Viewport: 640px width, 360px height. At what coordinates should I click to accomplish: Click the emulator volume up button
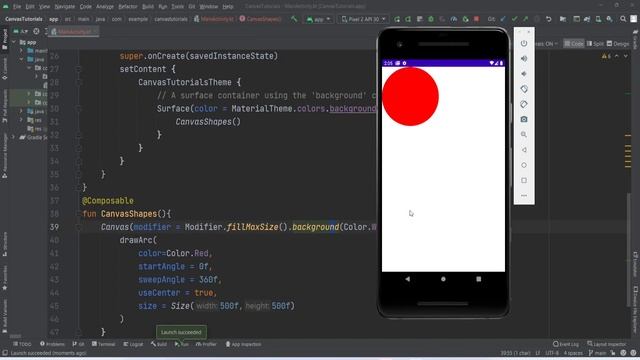pyautogui.click(x=524, y=59)
